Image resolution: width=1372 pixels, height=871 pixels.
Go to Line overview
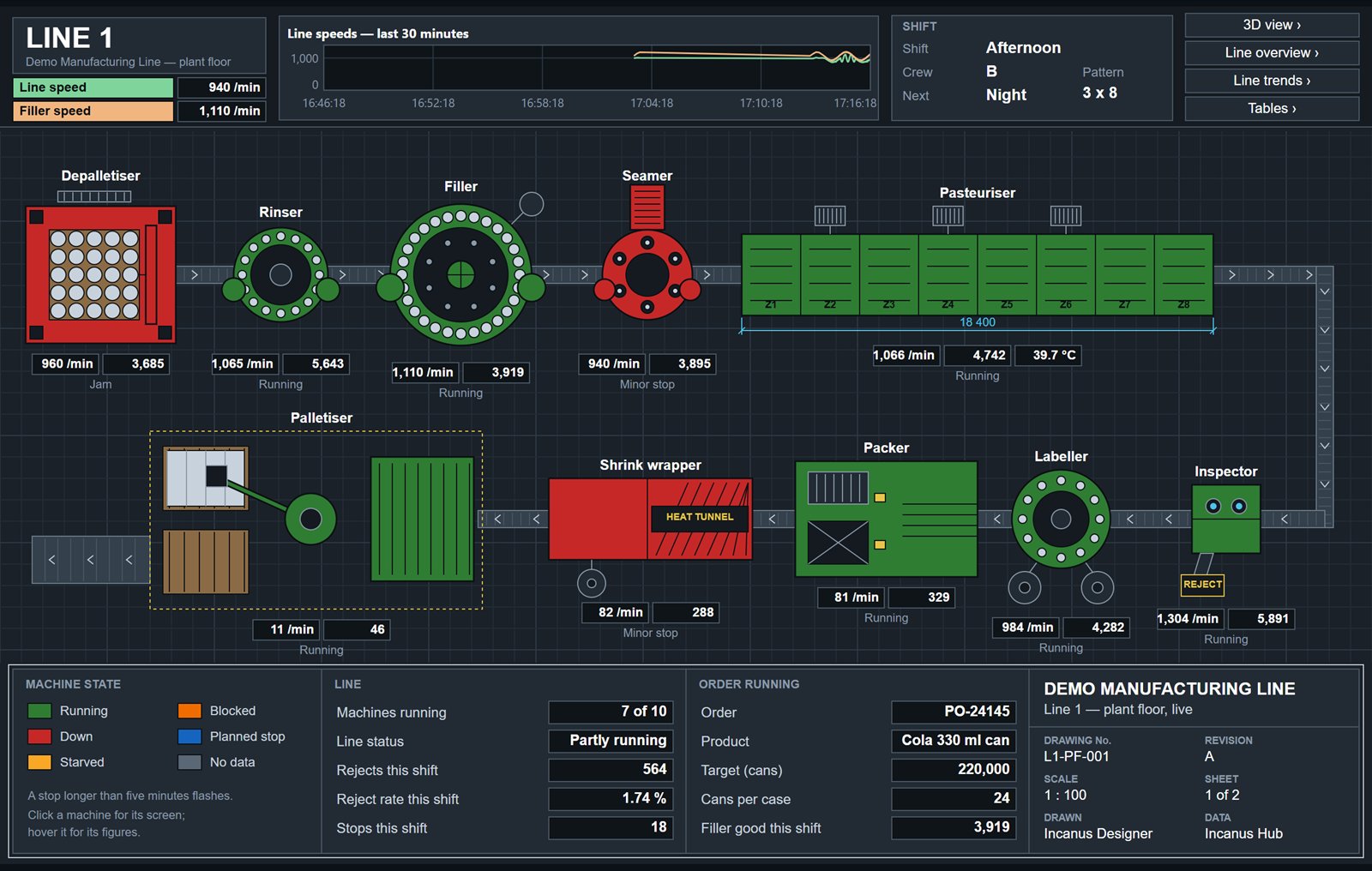(x=1272, y=53)
